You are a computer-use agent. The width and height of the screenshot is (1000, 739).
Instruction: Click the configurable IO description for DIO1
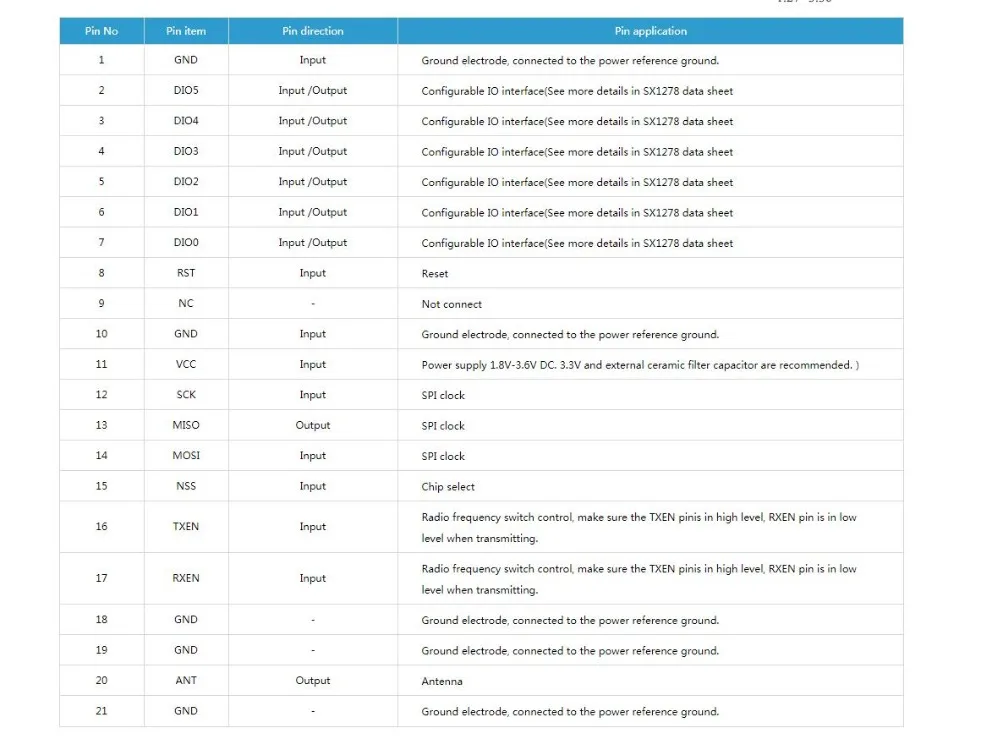pos(577,212)
